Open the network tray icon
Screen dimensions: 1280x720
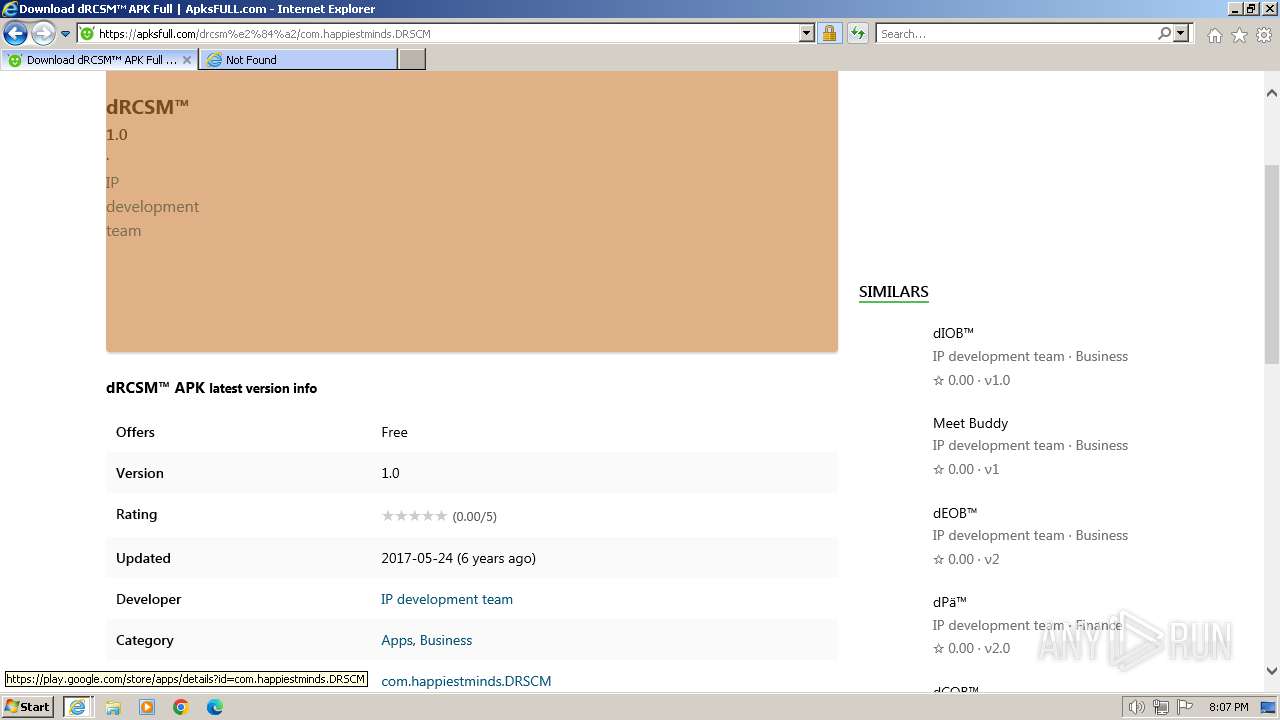pyautogui.click(x=1161, y=707)
